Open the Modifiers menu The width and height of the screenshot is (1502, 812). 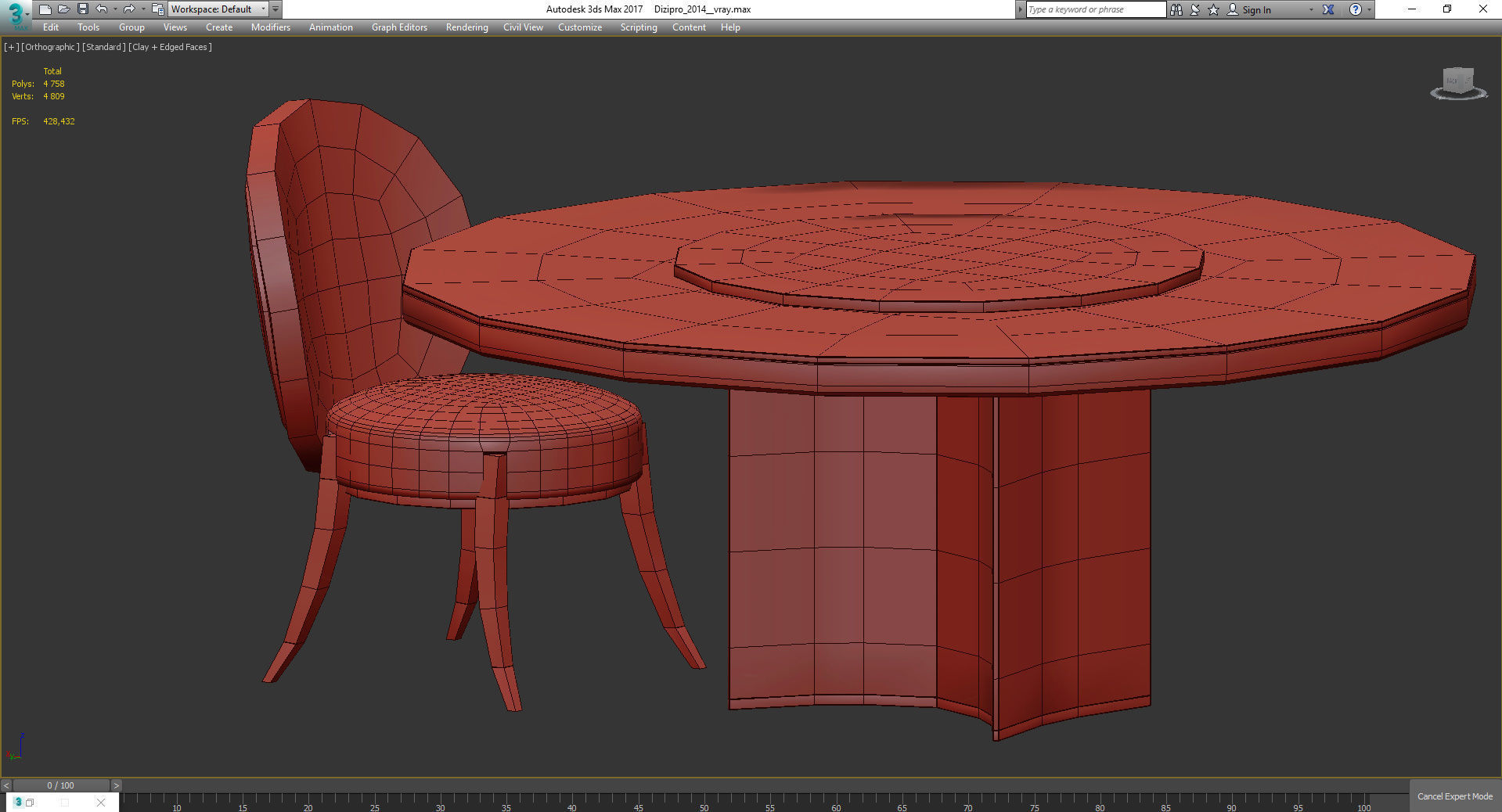[x=271, y=27]
